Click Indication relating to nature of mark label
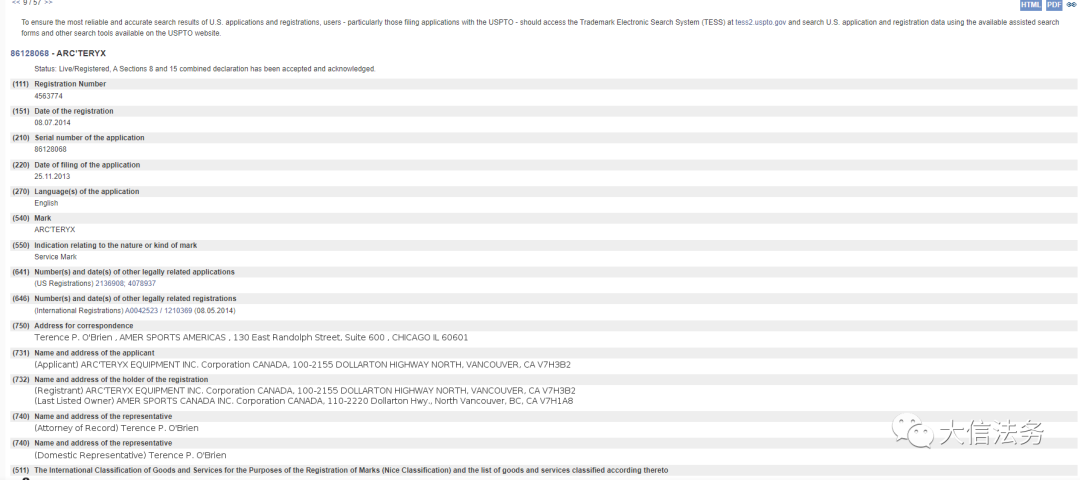The image size is (1080, 480). point(116,245)
